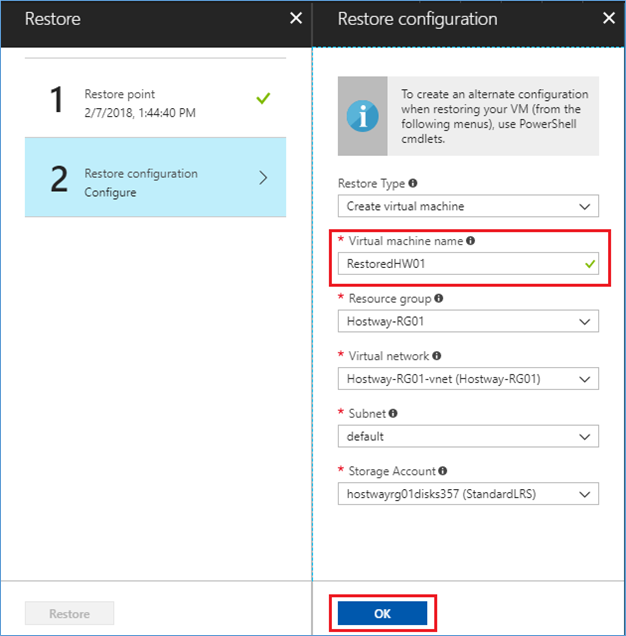Open the Storage Account dropdown

pyautogui.click(x=468, y=494)
